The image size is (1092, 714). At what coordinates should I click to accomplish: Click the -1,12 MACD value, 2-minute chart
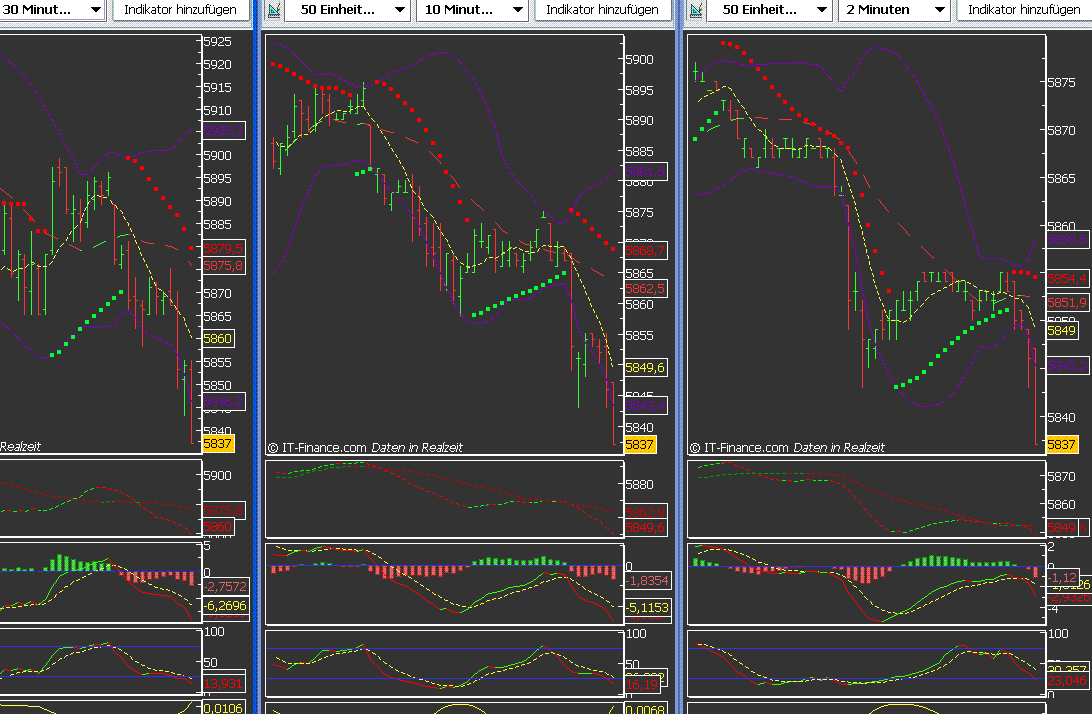[x=1063, y=577]
